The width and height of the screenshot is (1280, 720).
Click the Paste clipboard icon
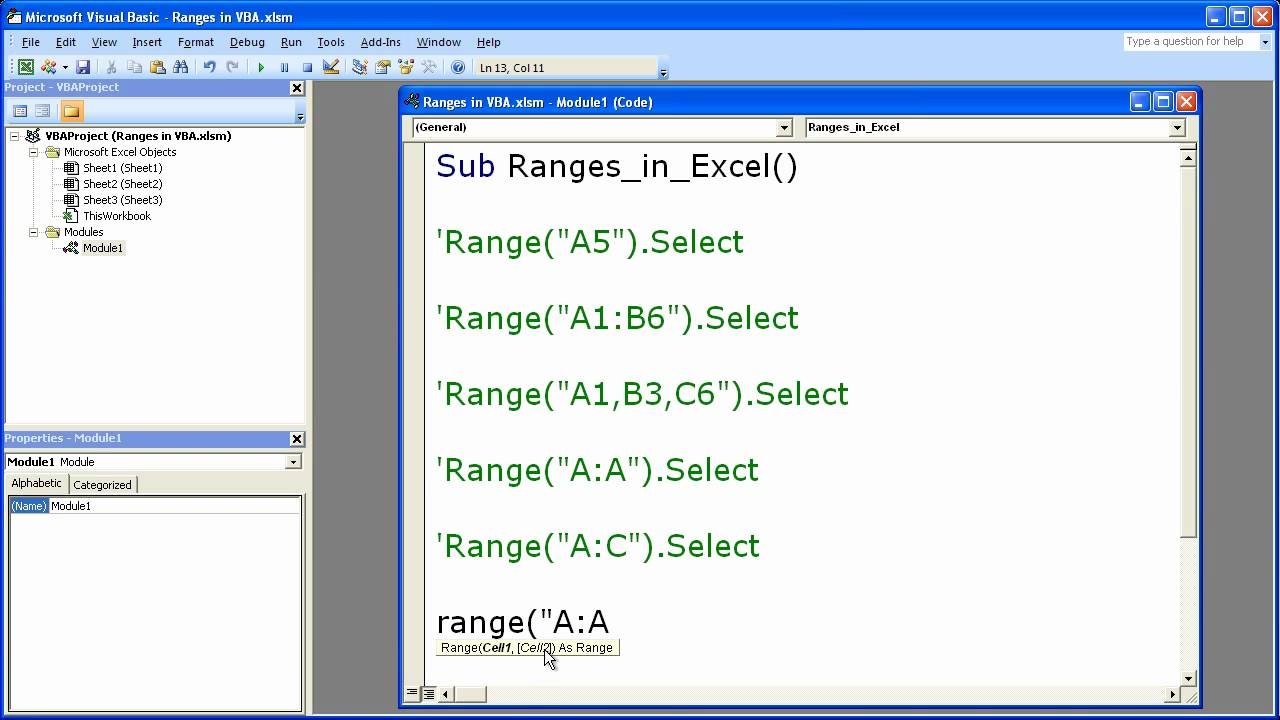tap(157, 67)
